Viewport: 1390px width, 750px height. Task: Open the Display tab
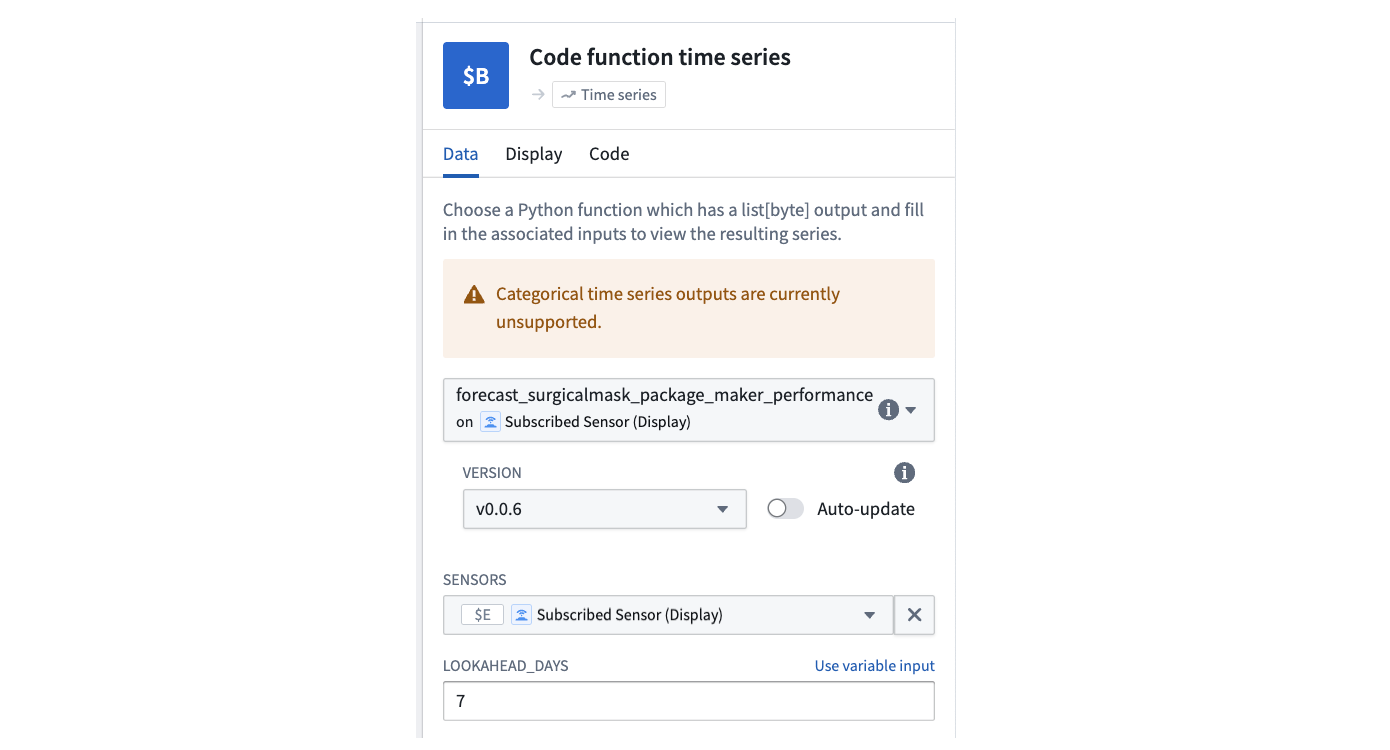pos(533,154)
